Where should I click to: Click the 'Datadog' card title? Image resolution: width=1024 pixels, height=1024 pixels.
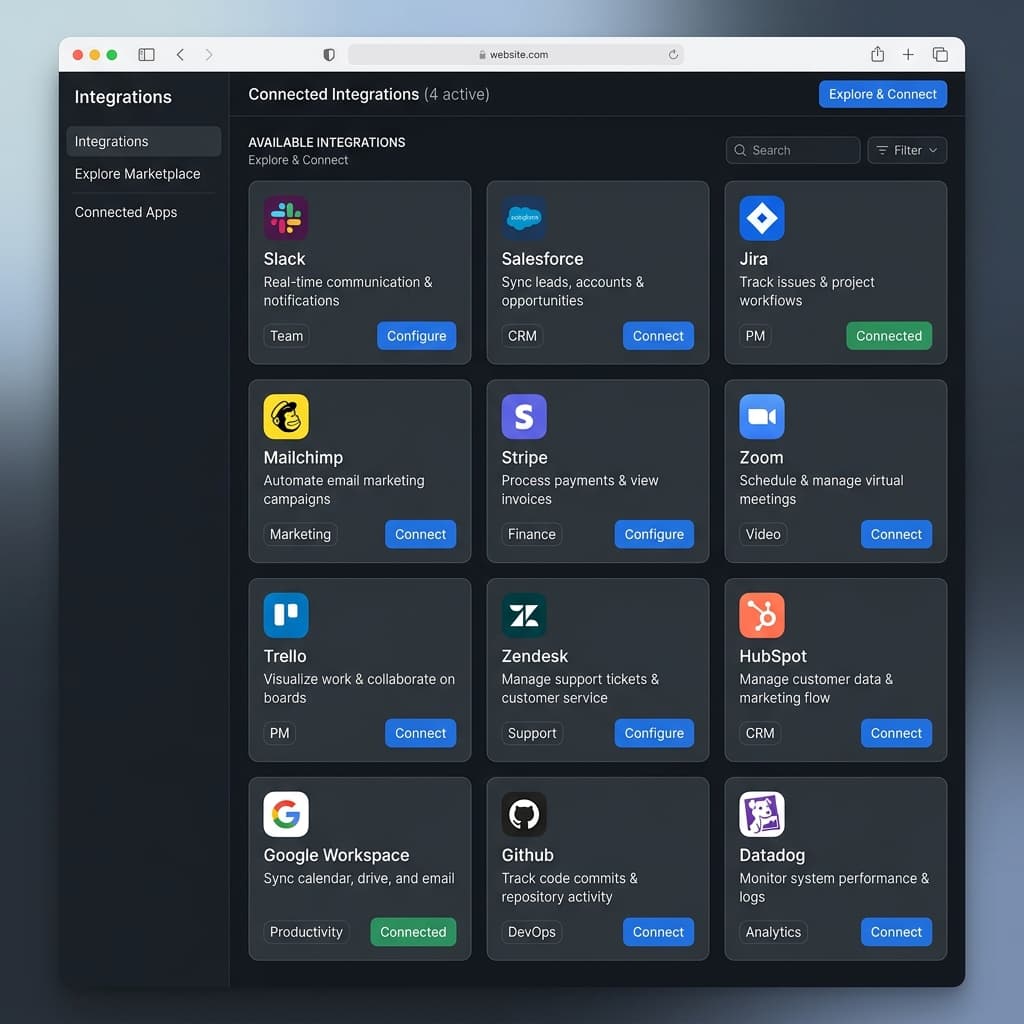click(772, 855)
